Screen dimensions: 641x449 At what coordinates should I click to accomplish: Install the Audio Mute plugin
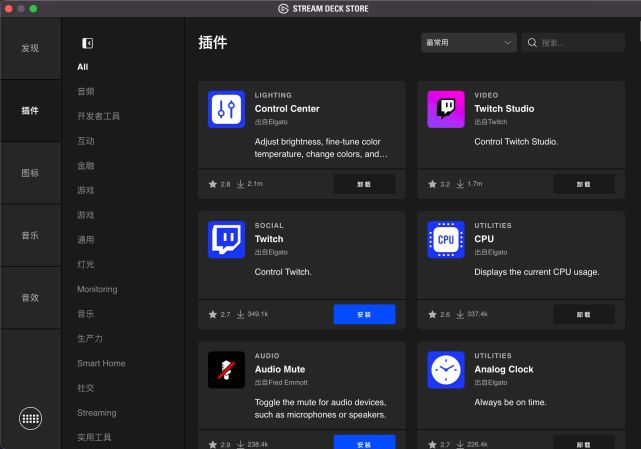tap(364, 442)
